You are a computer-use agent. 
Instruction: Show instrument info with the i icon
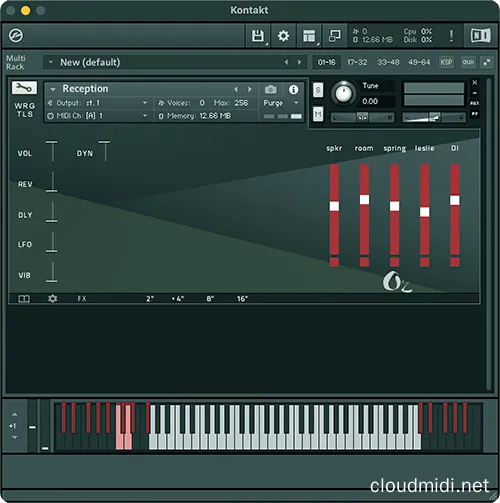(293, 89)
